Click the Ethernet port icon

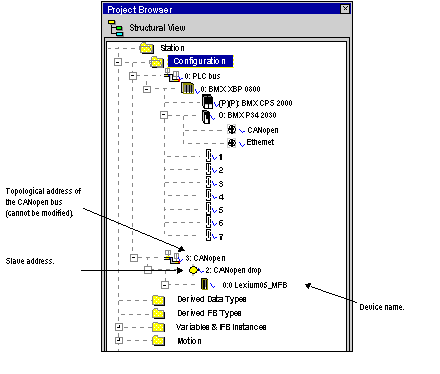(x=232, y=143)
